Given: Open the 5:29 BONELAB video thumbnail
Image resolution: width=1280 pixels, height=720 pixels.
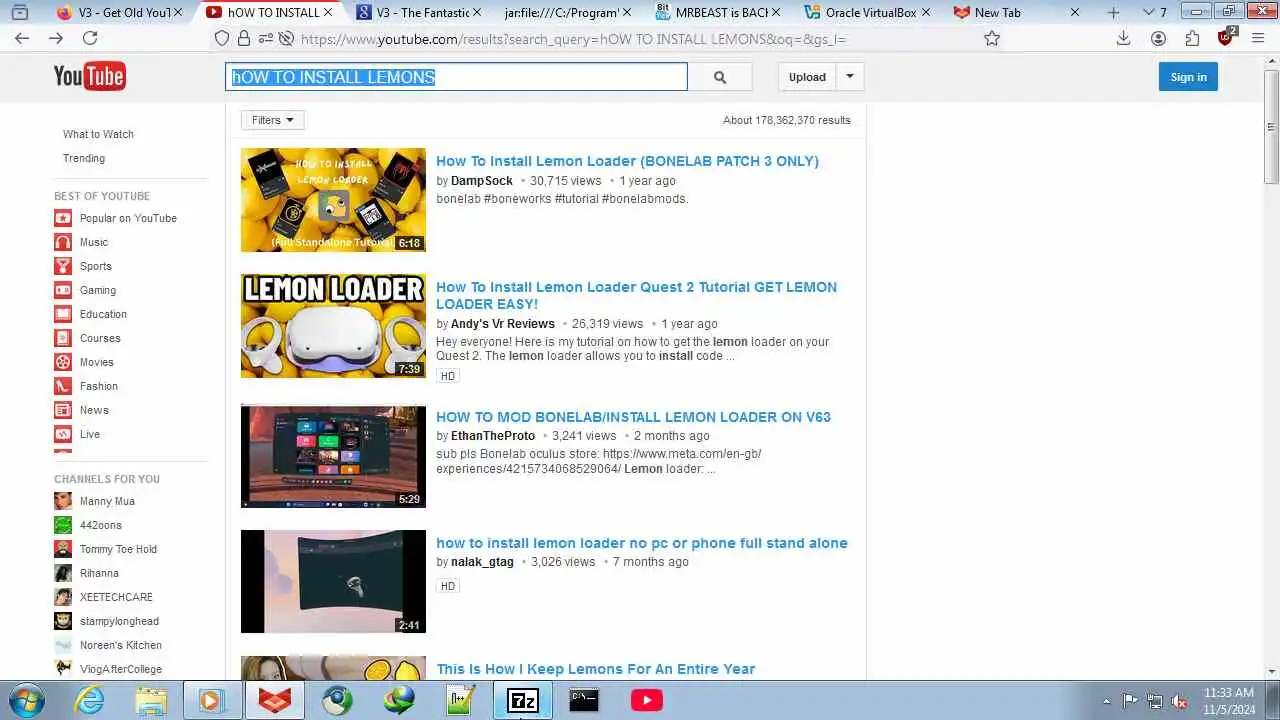Looking at the screenshot, I should pyautogui.click(x=333, y=456).
